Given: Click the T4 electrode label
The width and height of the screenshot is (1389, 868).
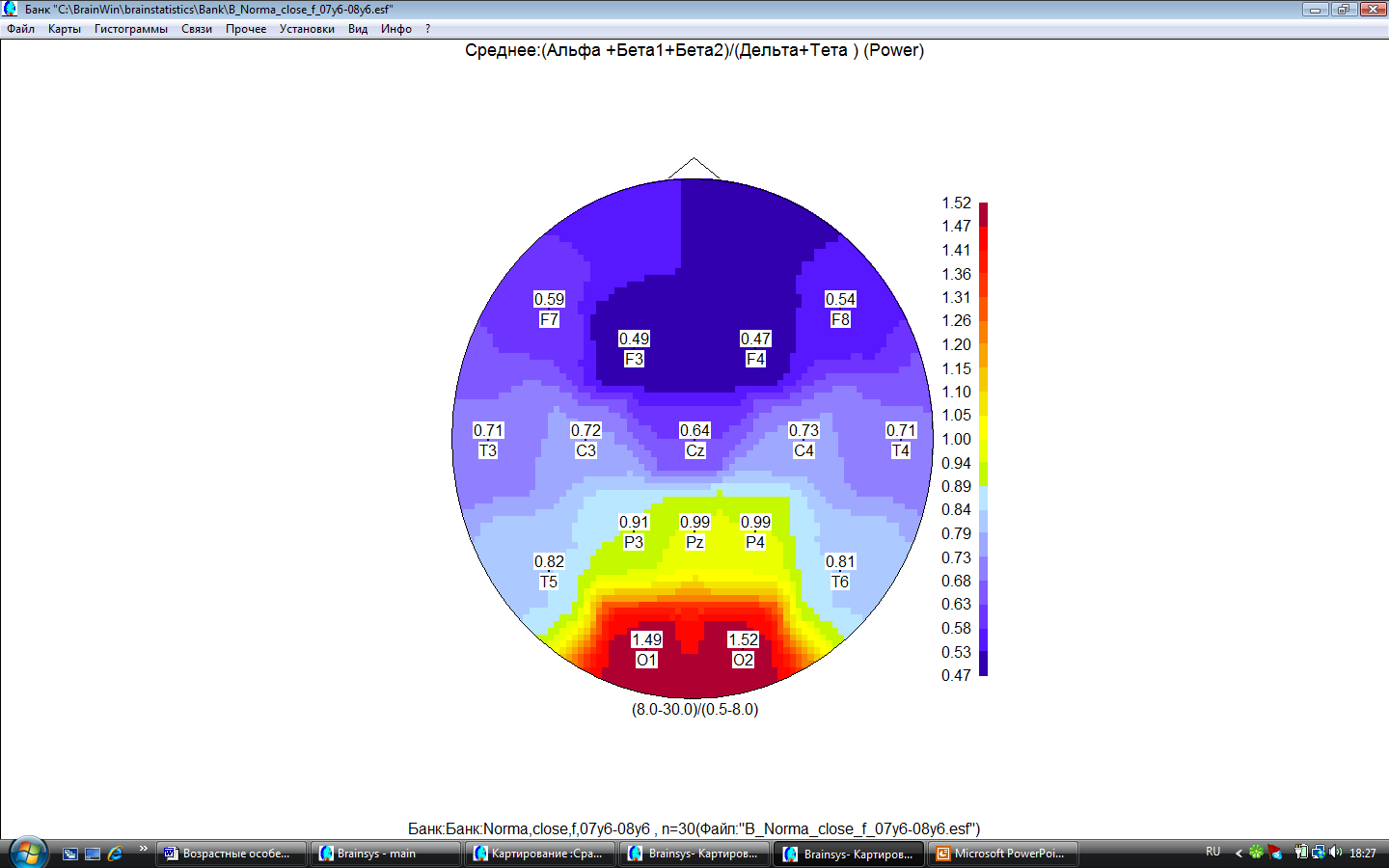Looking at the screenshot, I should click(901, 450).
